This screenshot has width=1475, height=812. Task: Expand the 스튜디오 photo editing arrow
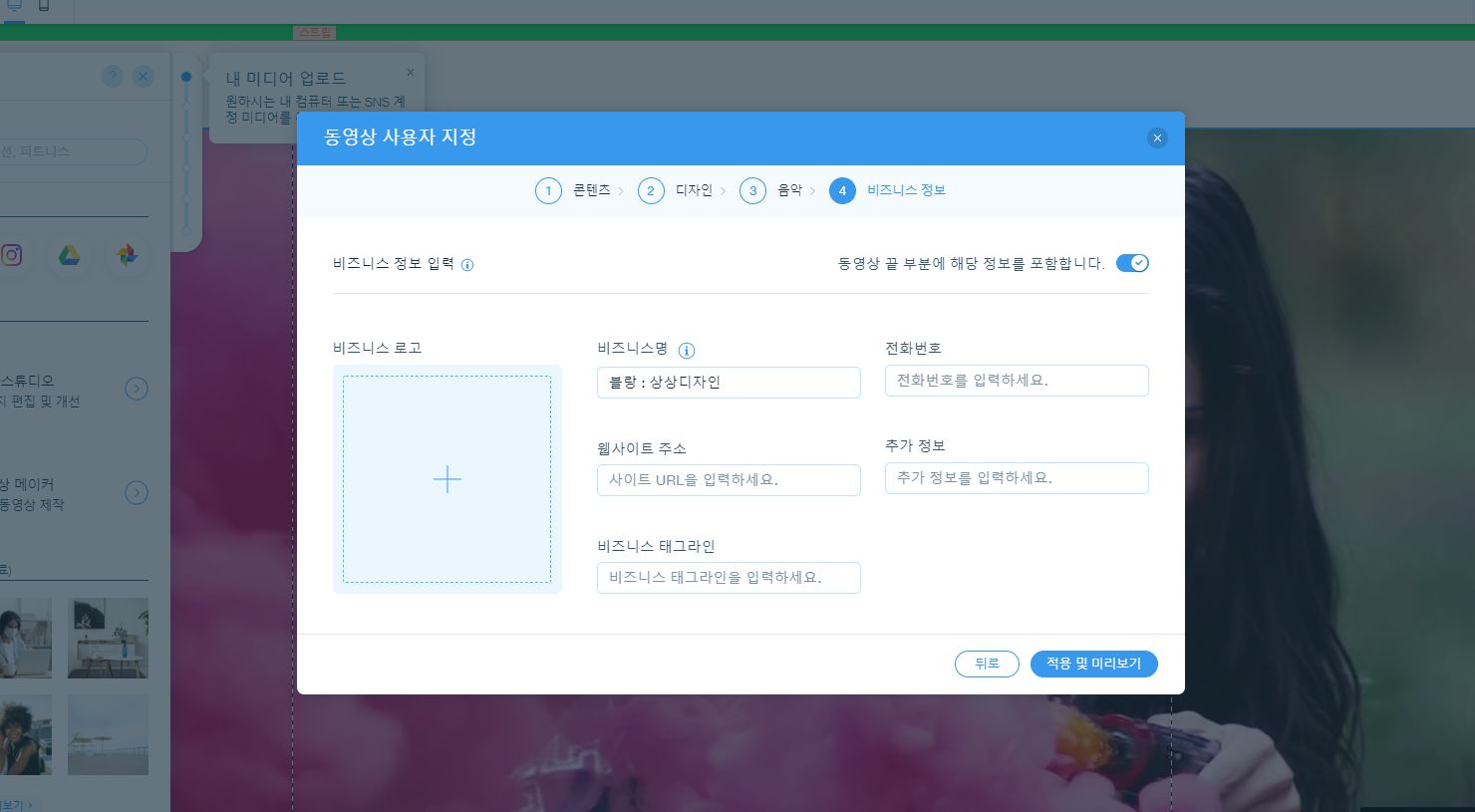(137, 389)
